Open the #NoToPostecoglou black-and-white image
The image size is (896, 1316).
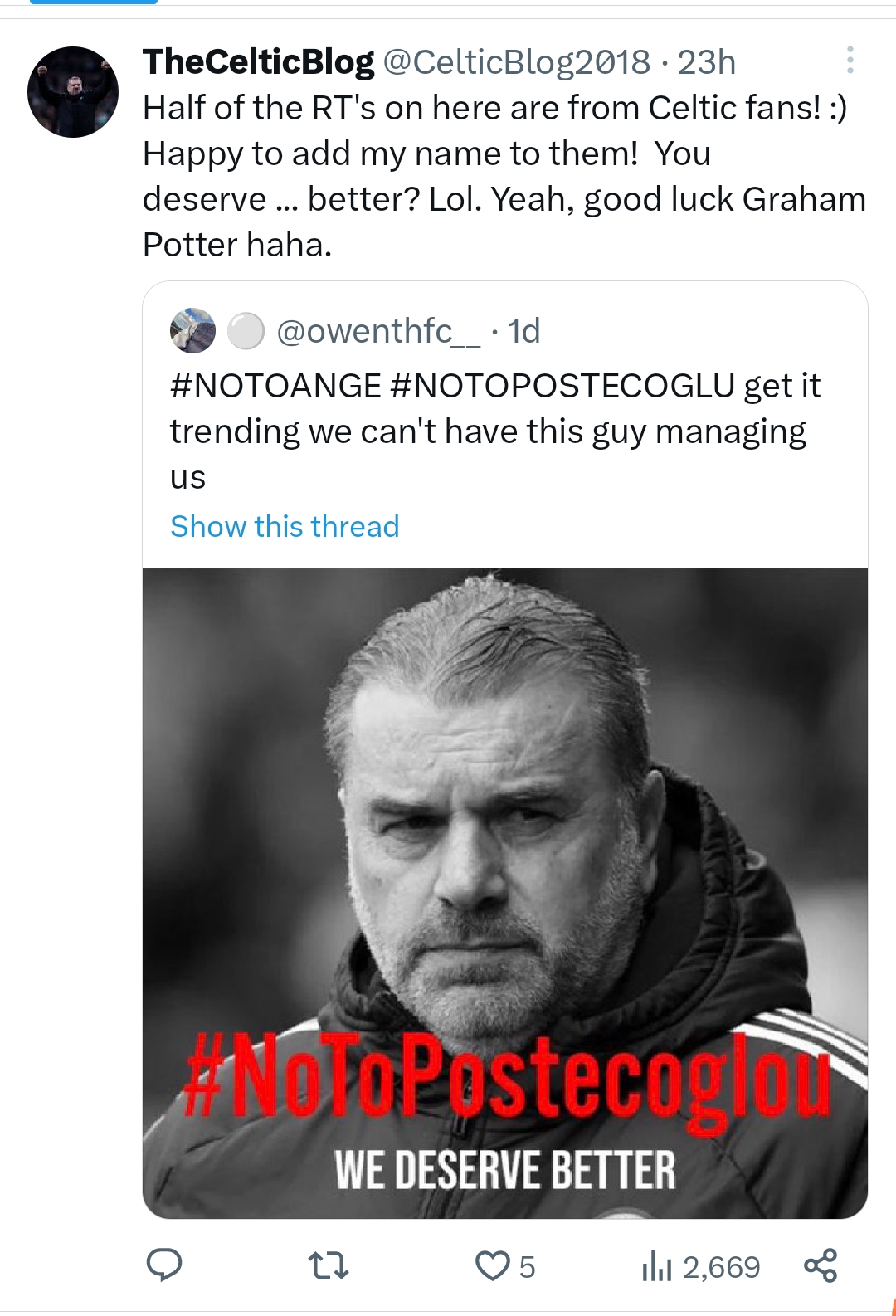pyautogui.click(x=504, y=830)
